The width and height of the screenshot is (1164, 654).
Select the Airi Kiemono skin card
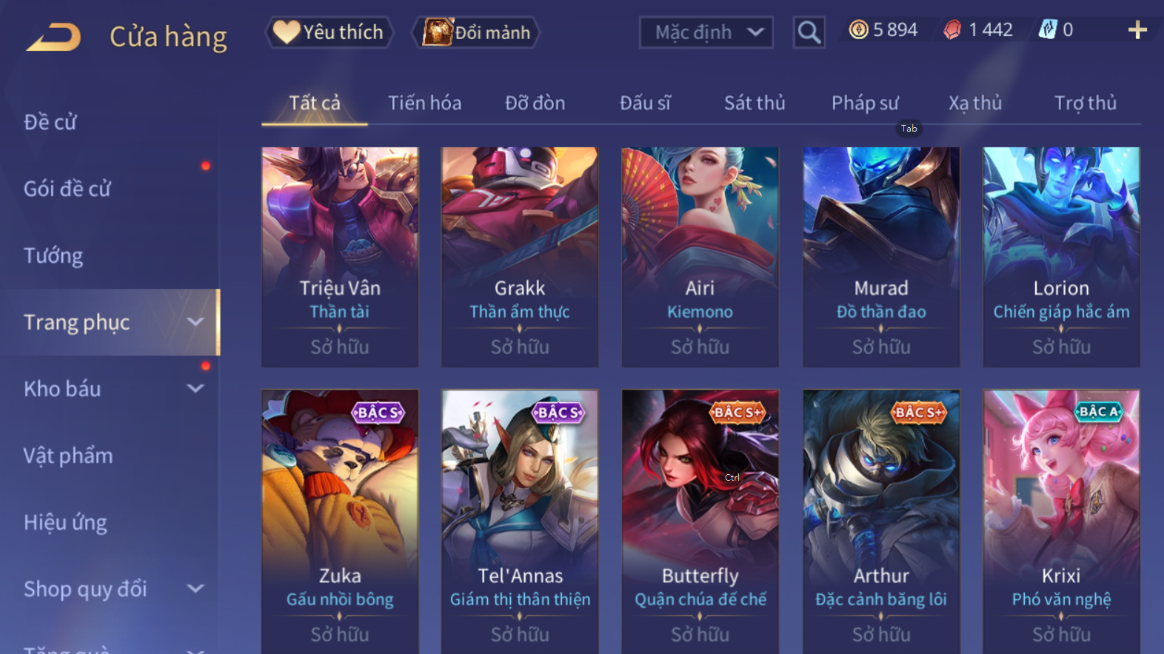coord(700,257)
